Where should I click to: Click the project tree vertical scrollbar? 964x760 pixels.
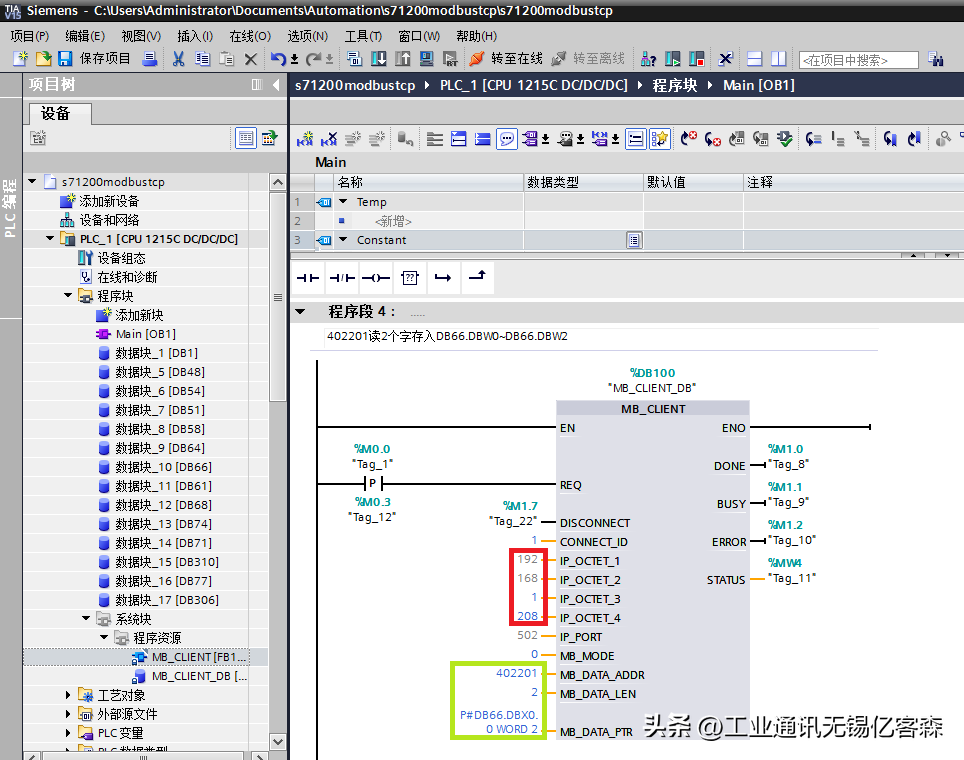(x=278, y=297)
